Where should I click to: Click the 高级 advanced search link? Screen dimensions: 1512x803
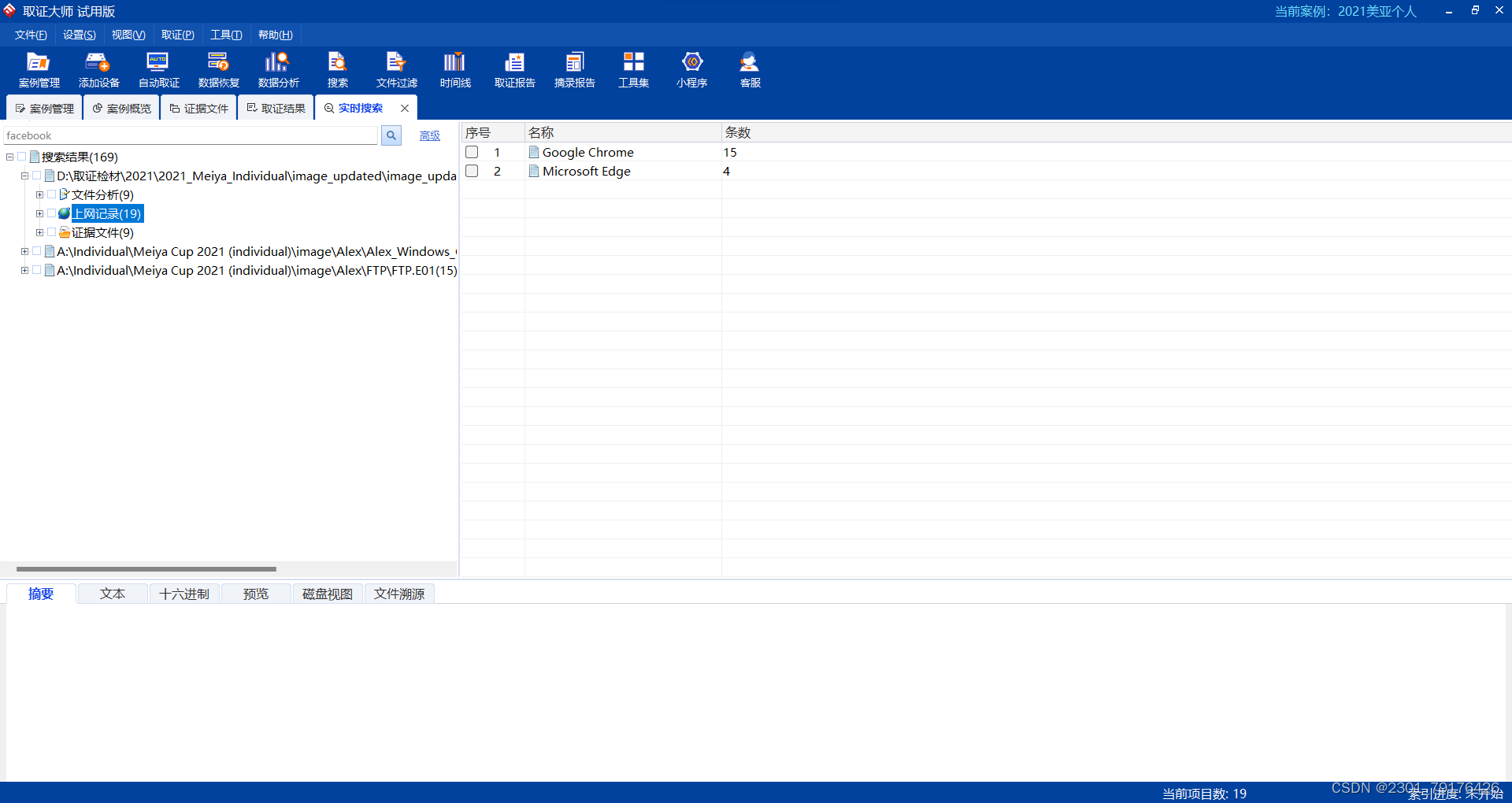coord(430,135)
